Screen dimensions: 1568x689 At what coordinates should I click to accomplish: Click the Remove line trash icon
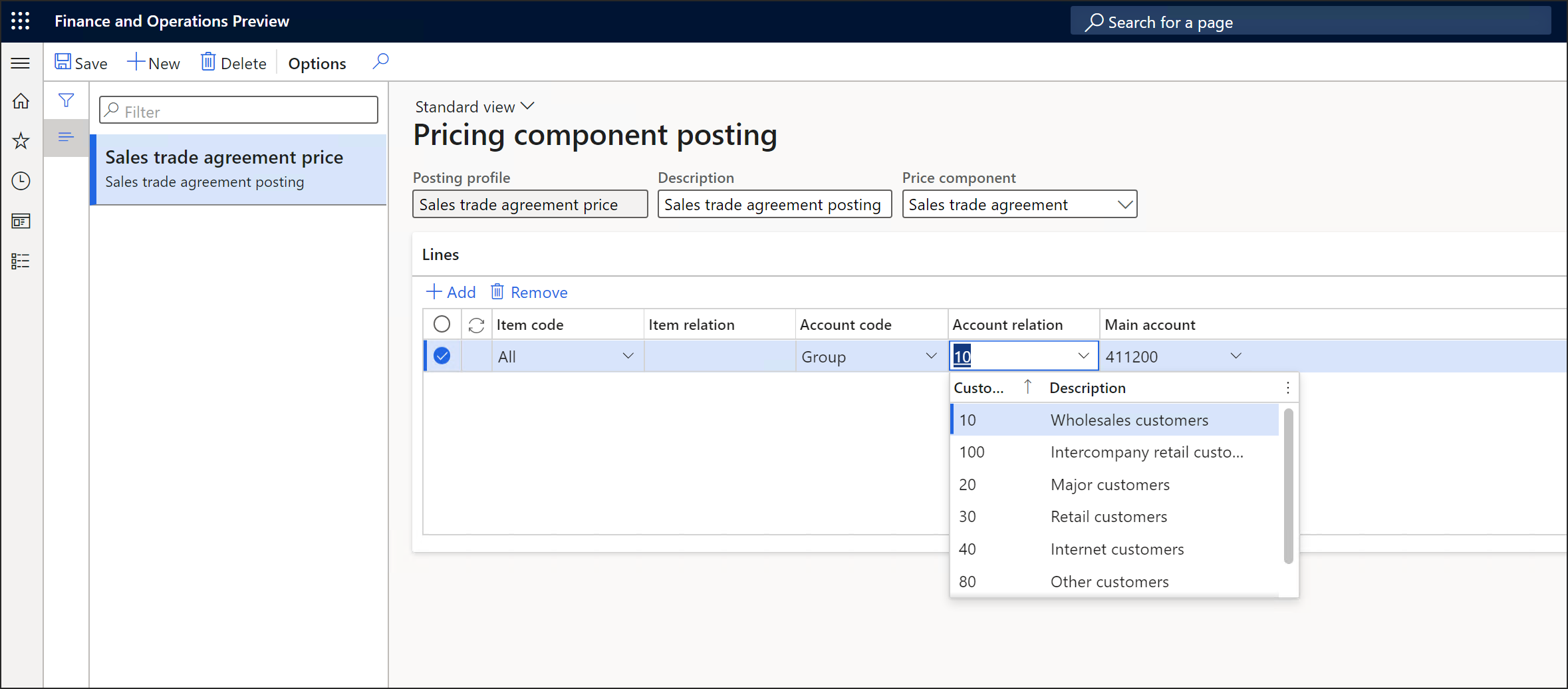coord(497,291)
